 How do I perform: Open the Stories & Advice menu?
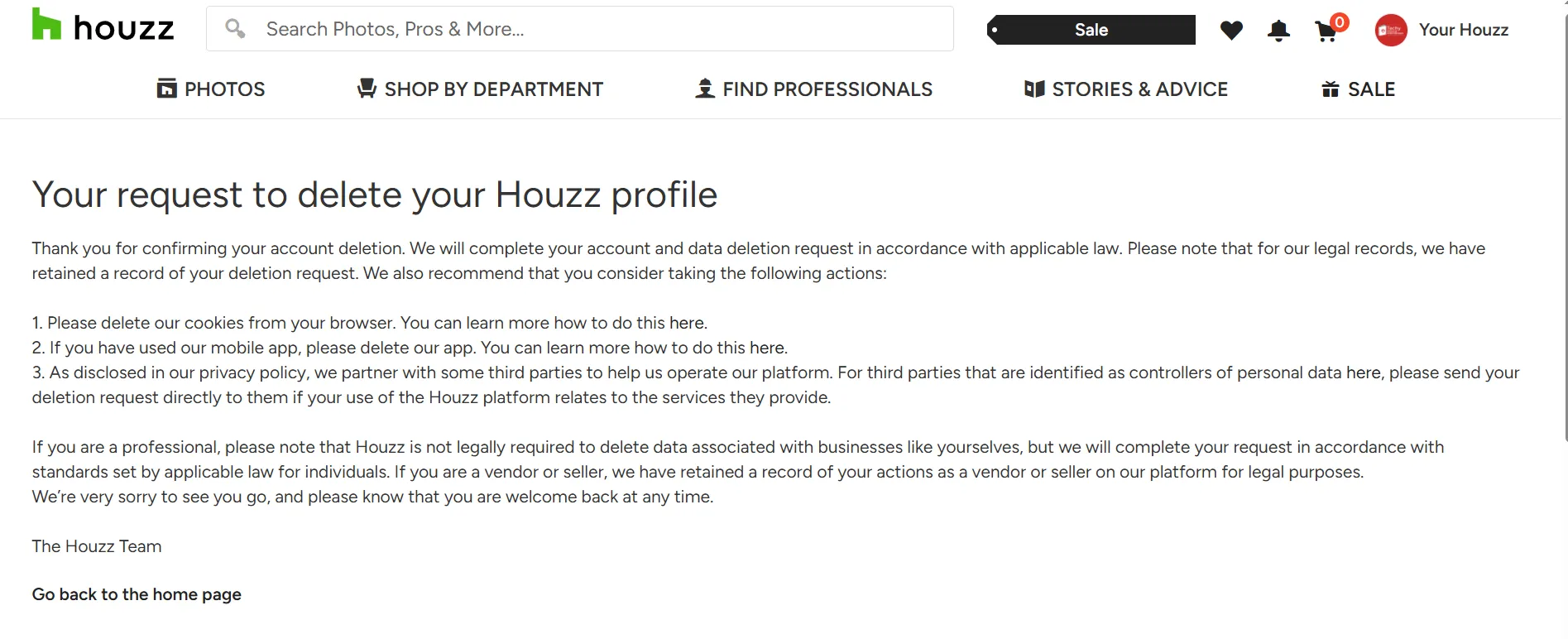1139,89
